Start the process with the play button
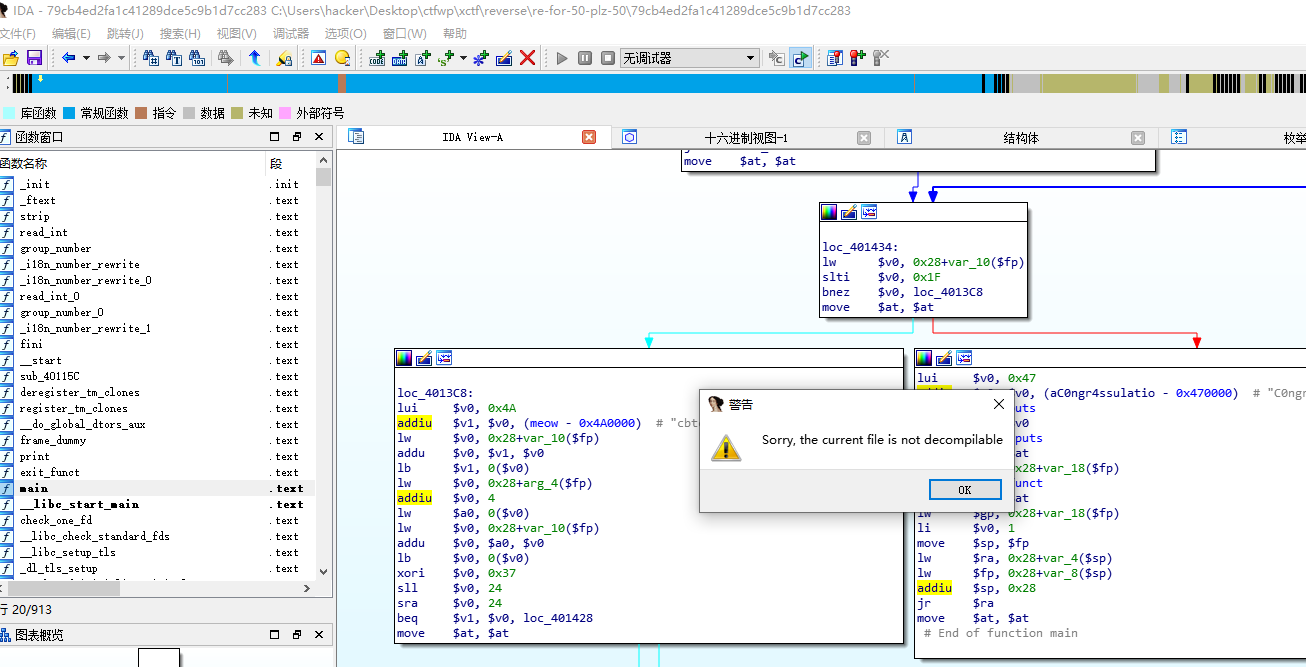1306x667 pixels. (x=562, y=58)
